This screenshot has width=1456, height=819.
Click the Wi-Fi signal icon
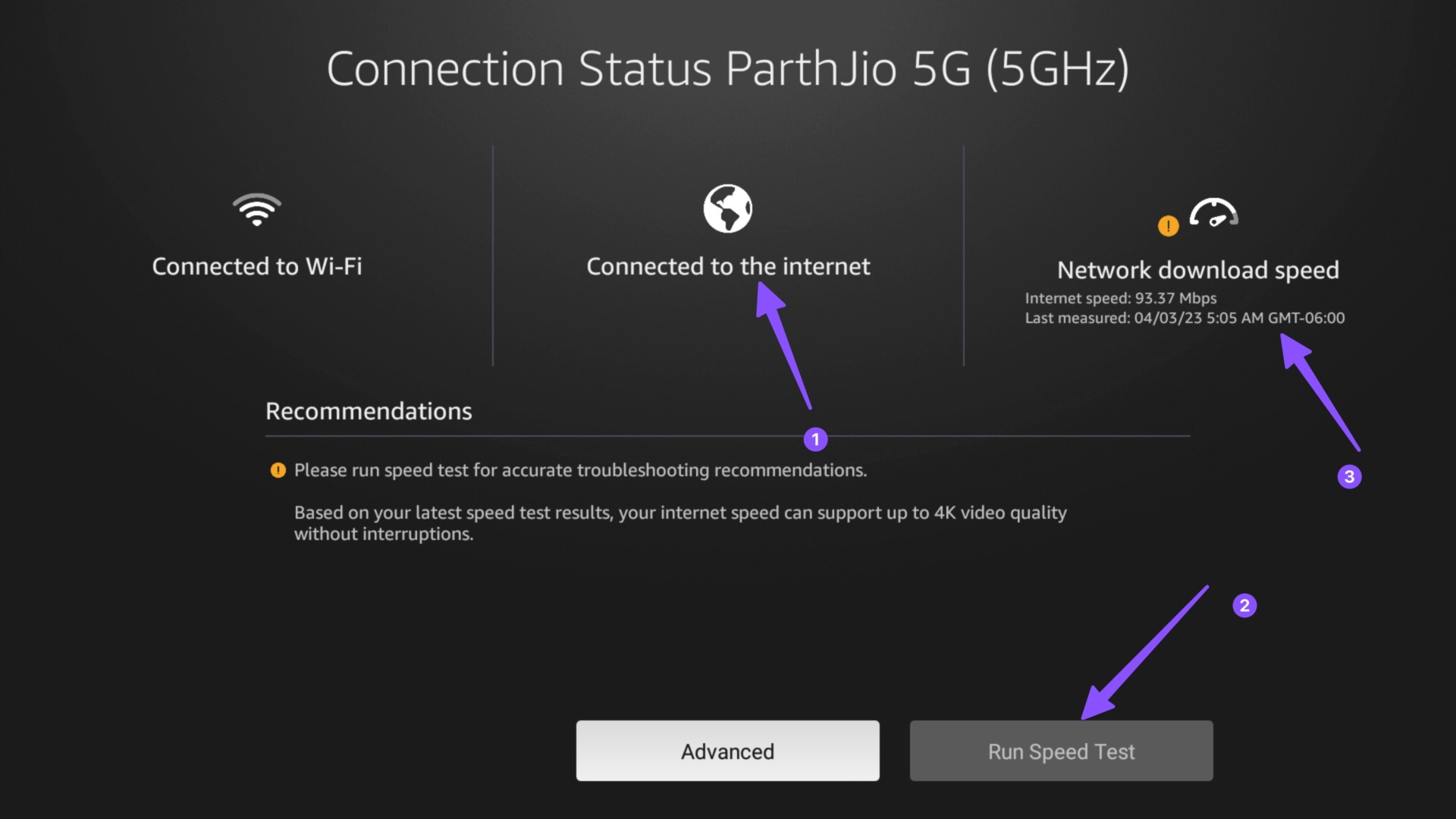point(257,209)
